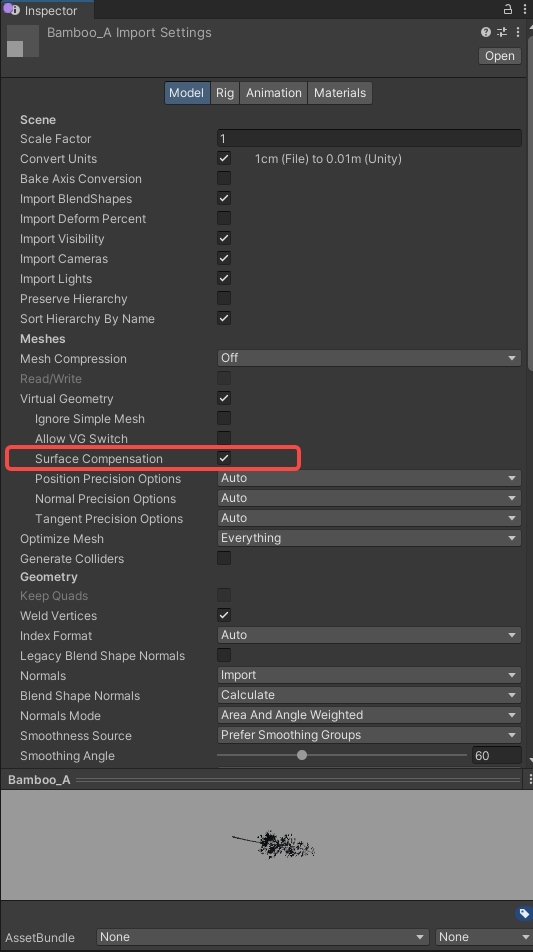The height and width of the screenshot is (952, 533).
Task: Toggle Import Lights checkbox
Action: [x=224, y=279]
